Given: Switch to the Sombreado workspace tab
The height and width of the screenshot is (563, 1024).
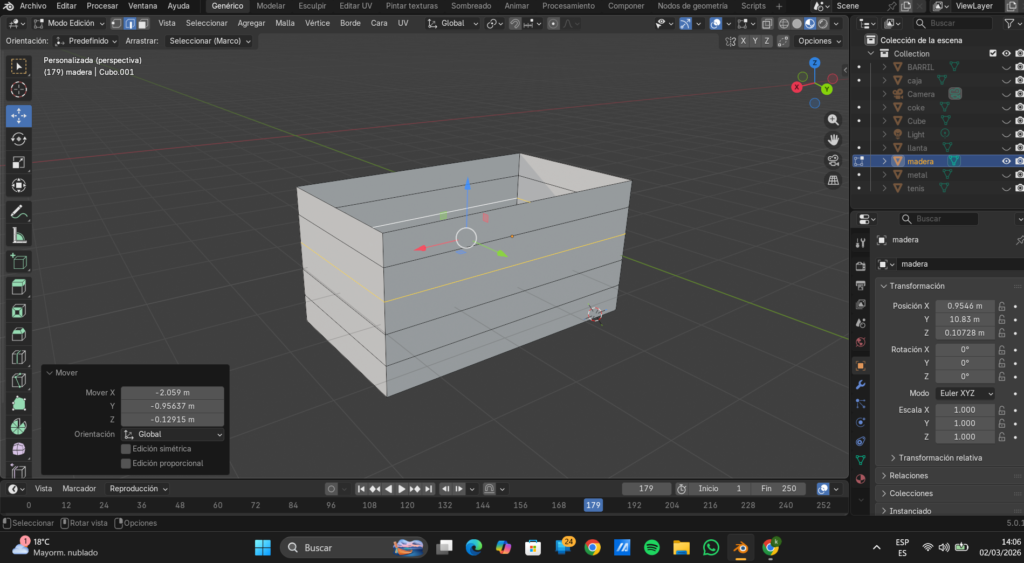Looking at the screenshot, I should click(x=471, y=6).
